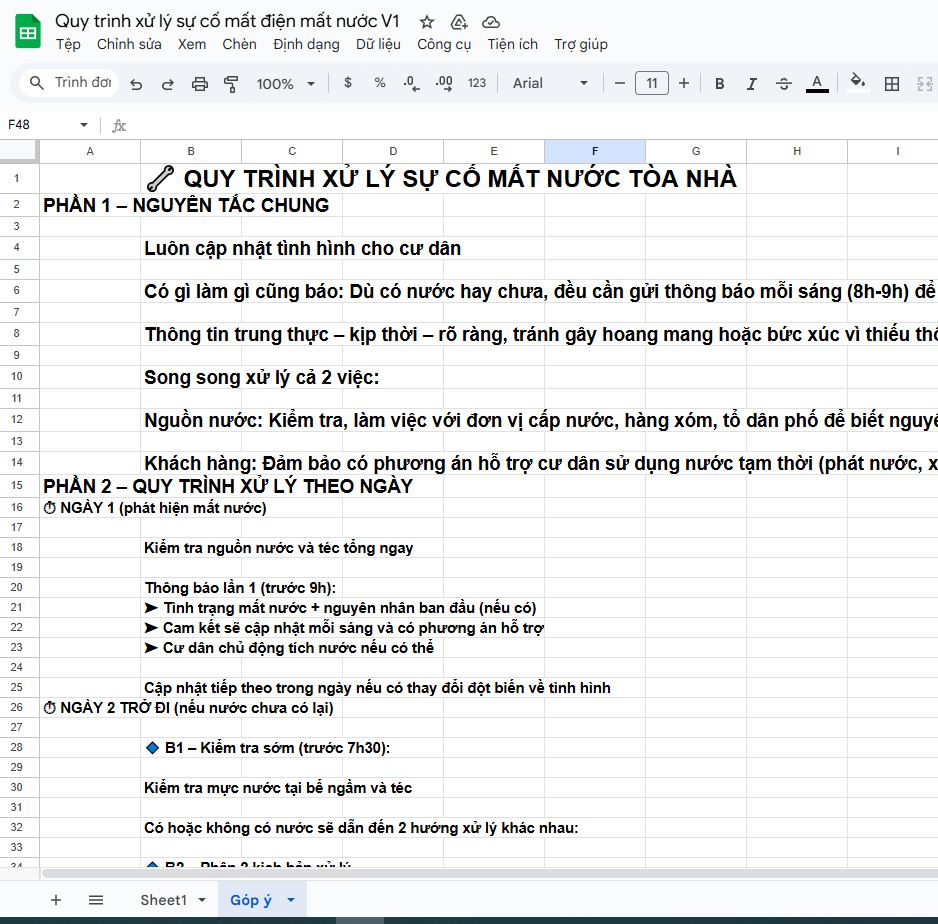Click the cloud document status icon
Screen dimensions: 938x924
(491, 22)
